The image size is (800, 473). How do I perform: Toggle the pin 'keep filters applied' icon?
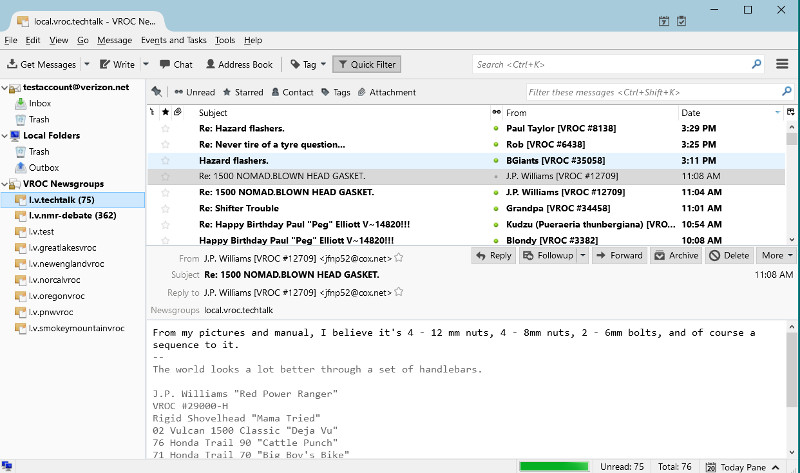click(157, 92)
